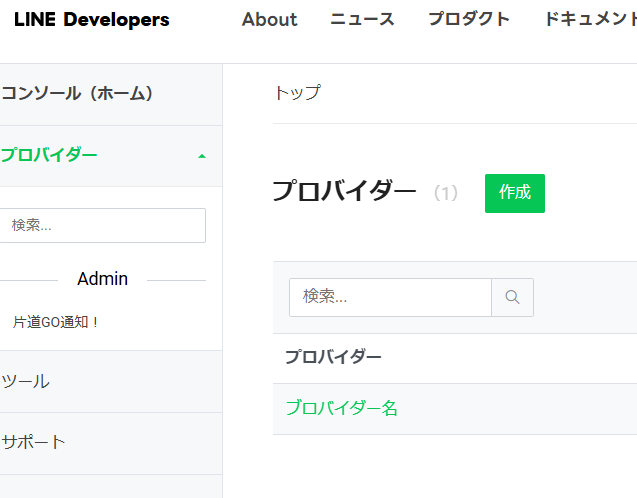The width and height of the screenshot is (637, 498).
Task: Click the magnifier search icon button
Action: pyautogui.click(x=512, y=297)
